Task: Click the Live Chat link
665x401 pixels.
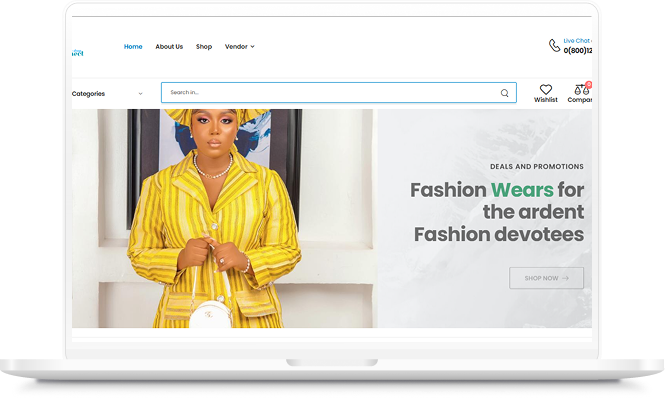Action: point(577,40)
